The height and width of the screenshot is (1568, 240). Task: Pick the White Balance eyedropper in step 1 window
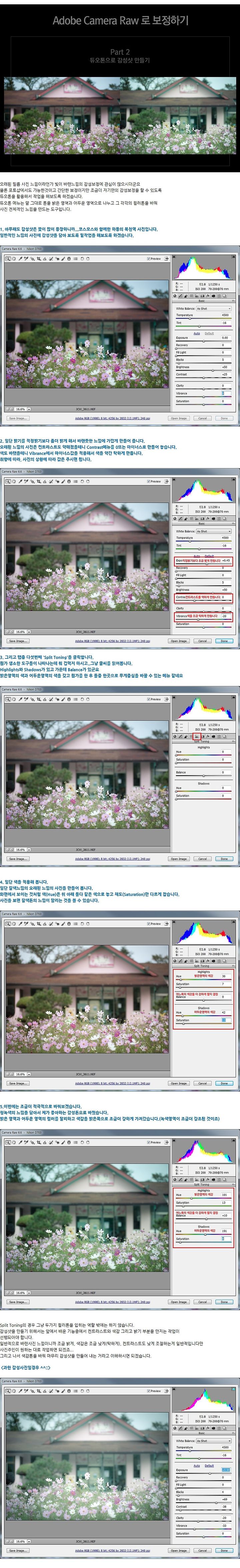(21, 259)
